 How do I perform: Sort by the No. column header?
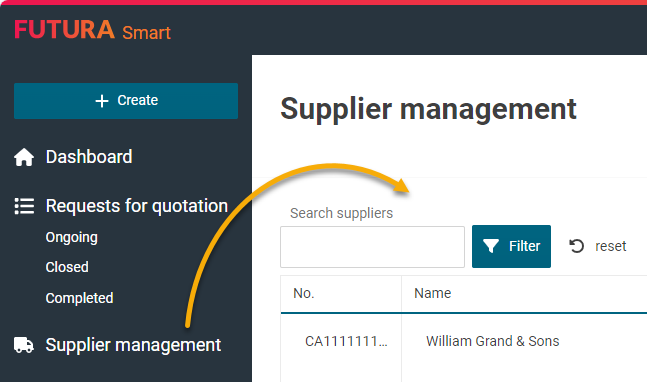point(304,293)
